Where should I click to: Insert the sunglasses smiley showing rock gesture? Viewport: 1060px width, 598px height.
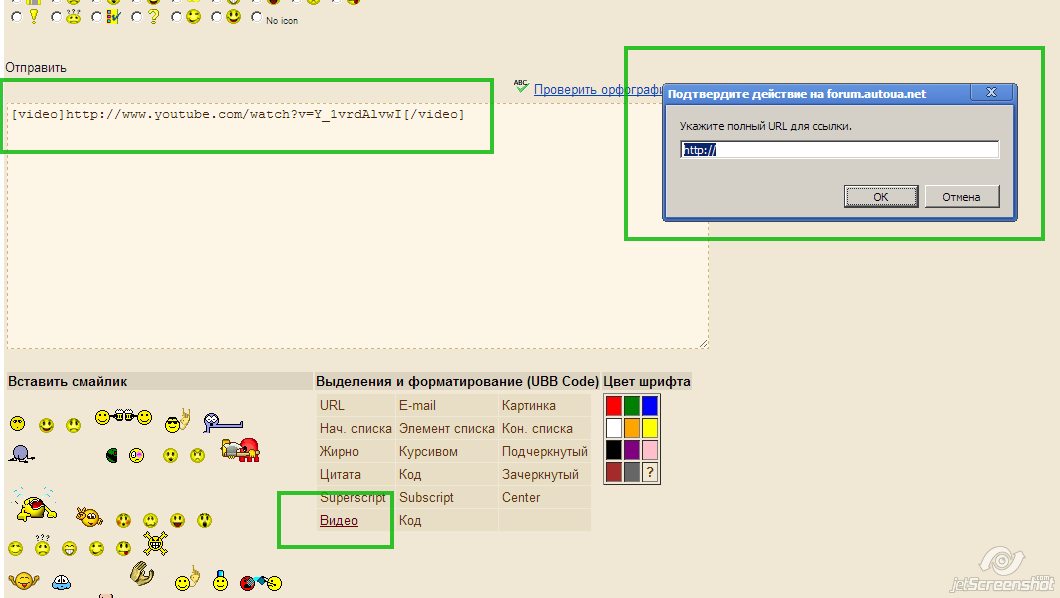click(x=178, y=421)
